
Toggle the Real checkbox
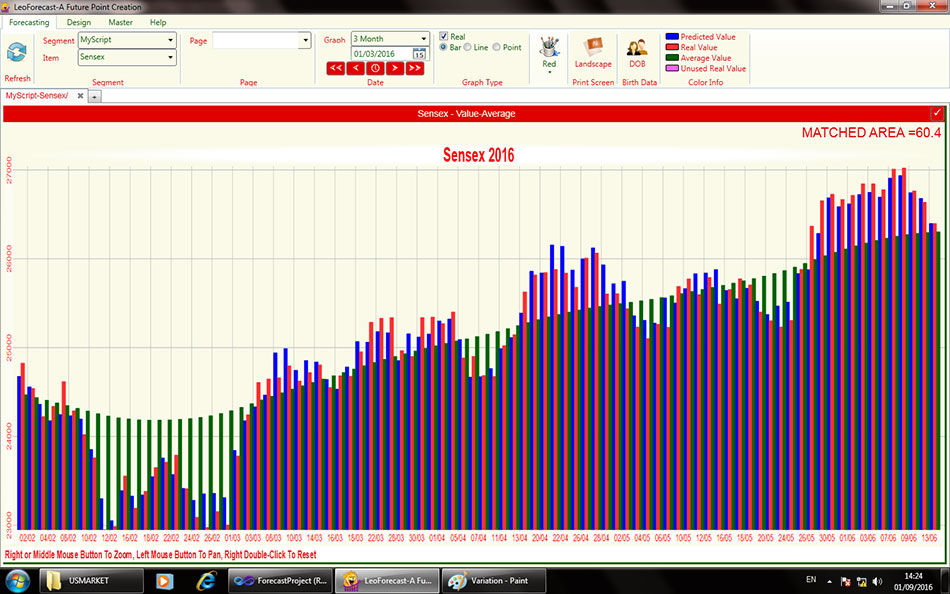(x=443, y=36)
